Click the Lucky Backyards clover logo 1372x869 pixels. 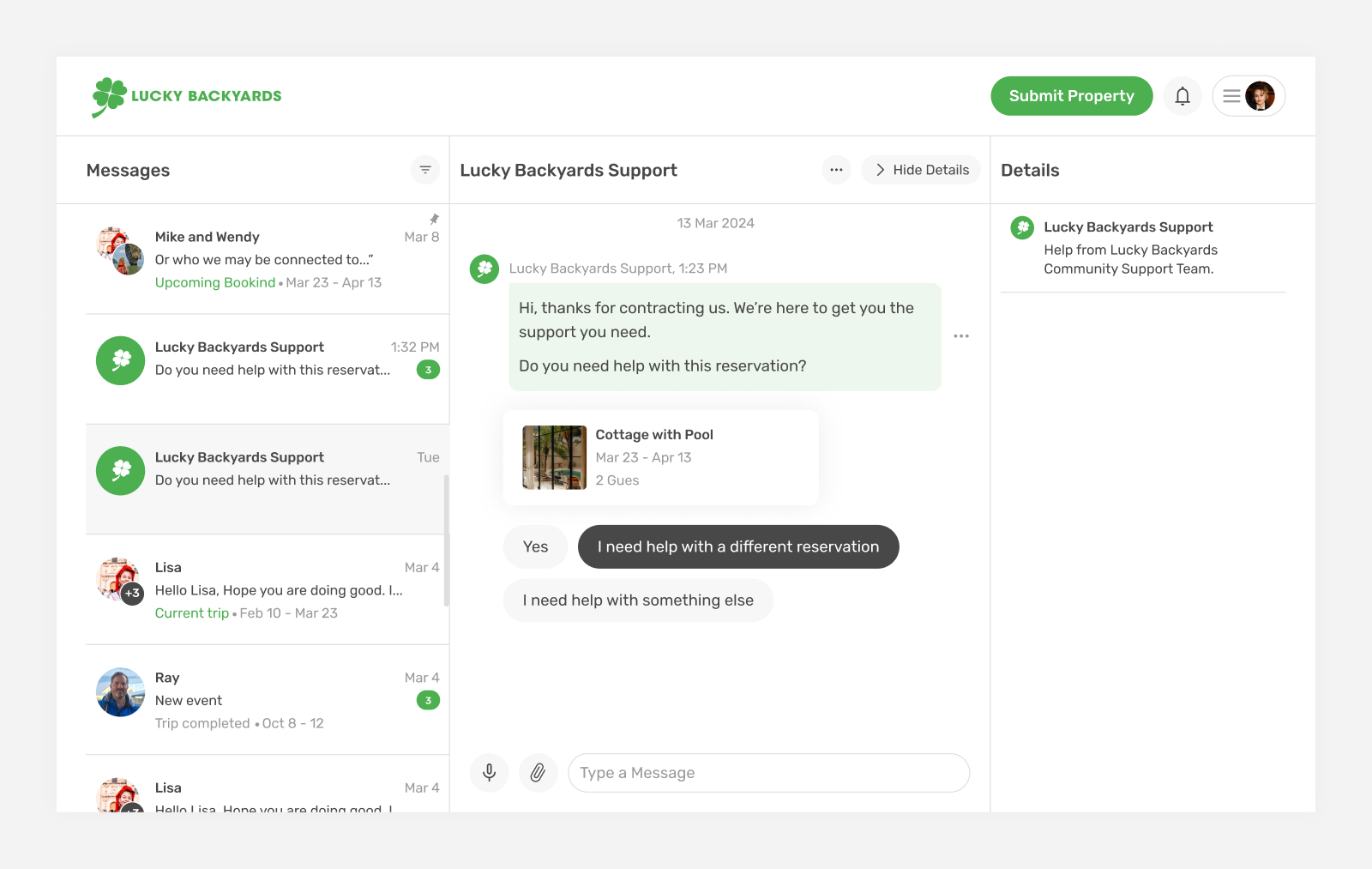pyautogui.click(x=108, y=95)
